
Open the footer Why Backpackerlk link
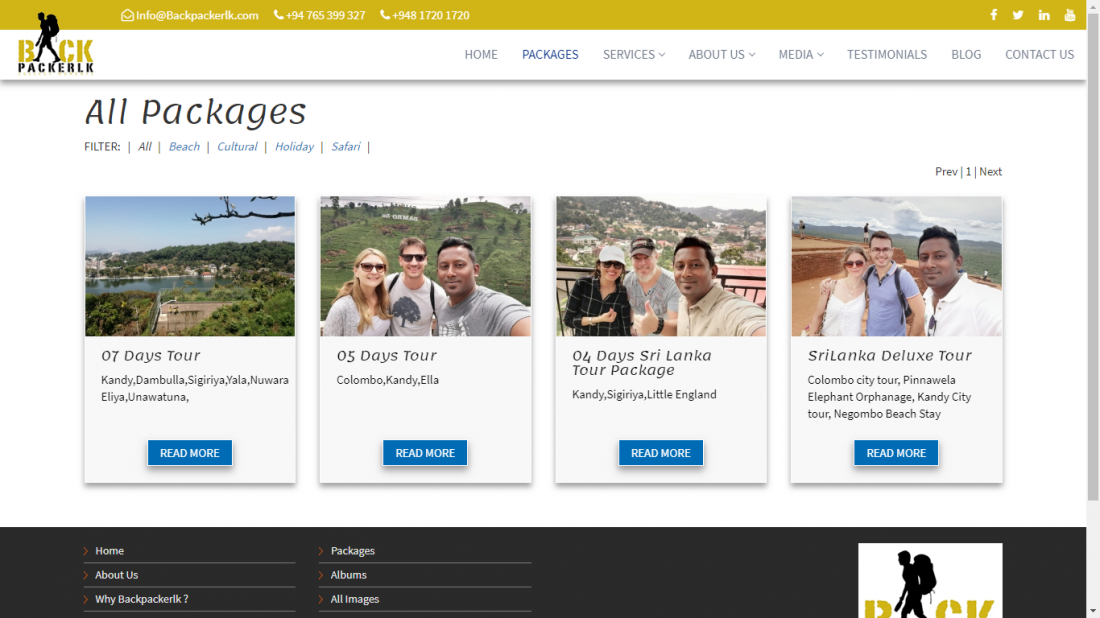coord(142,599)
